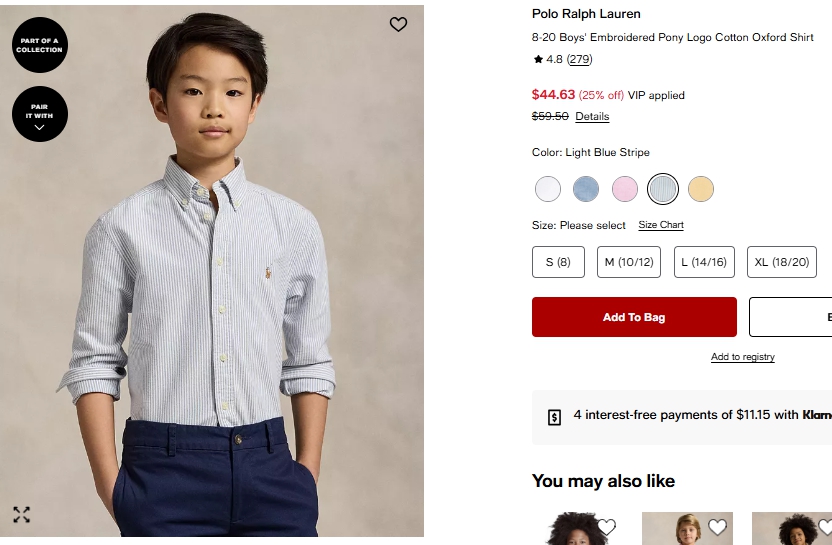Open the Size Chart link
This screenshot has width=832, height=545.
coord(661,225)
